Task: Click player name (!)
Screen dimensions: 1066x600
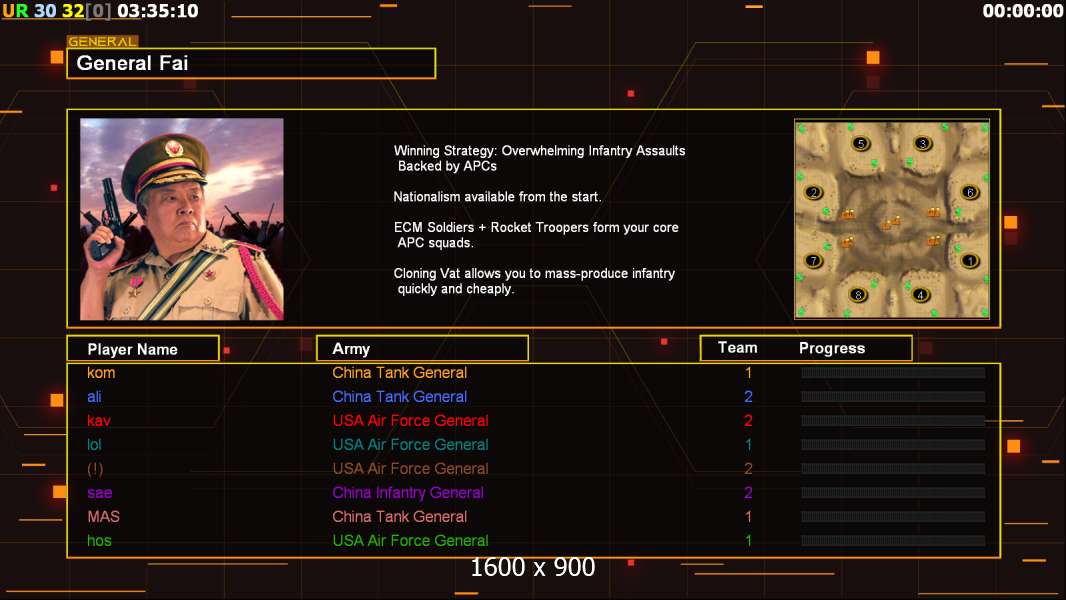Action: [95, 469]
